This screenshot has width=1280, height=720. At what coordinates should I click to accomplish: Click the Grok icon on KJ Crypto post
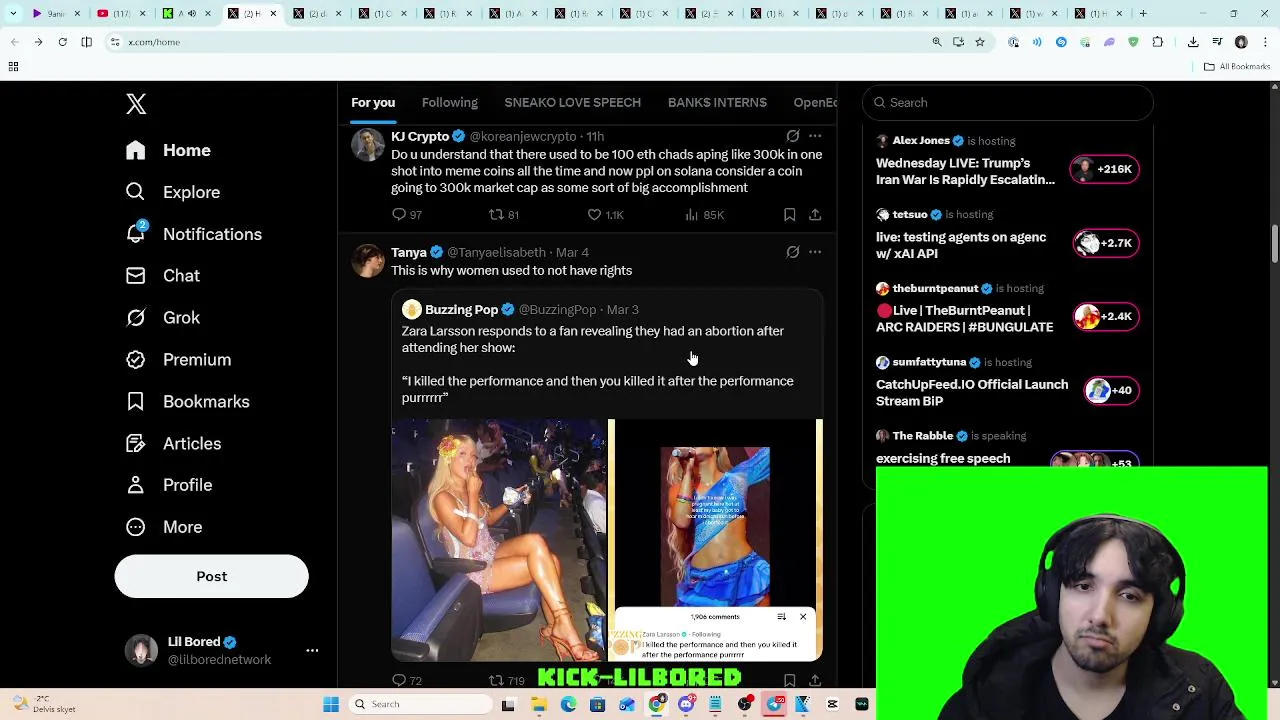[792, 136]
